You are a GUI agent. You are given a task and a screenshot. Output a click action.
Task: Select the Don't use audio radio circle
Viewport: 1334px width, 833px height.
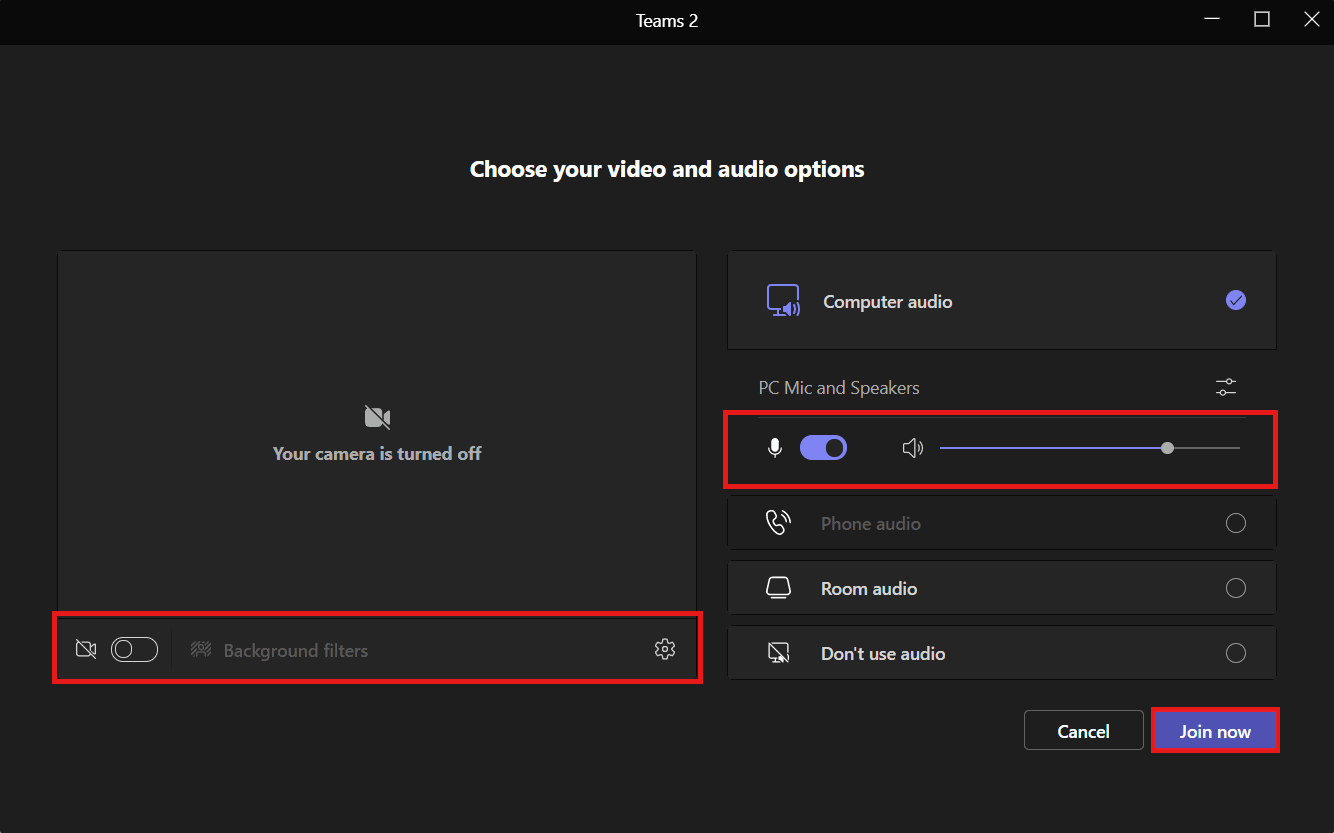[1236, 653]
